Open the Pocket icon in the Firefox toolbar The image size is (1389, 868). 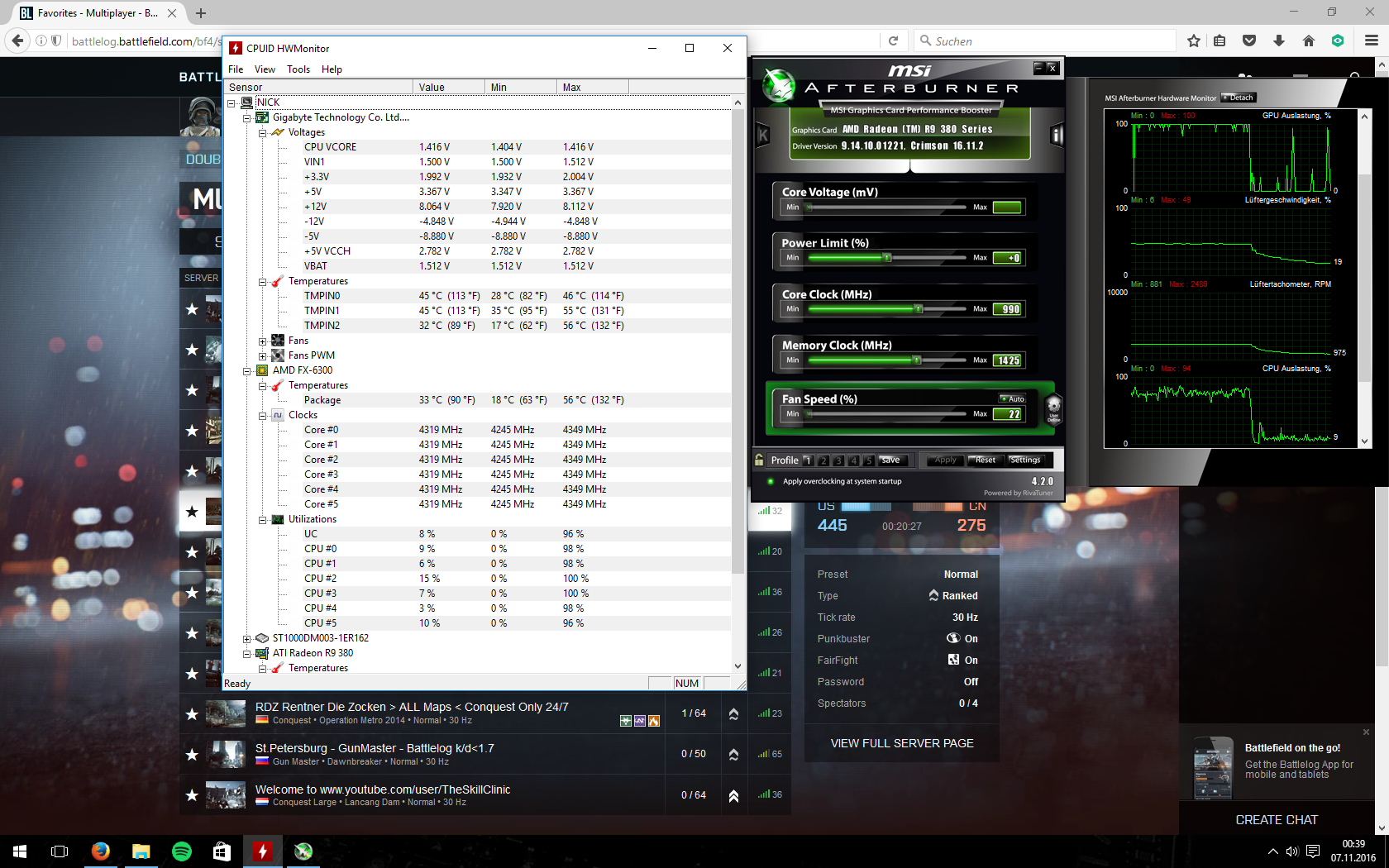(1249, 41)
